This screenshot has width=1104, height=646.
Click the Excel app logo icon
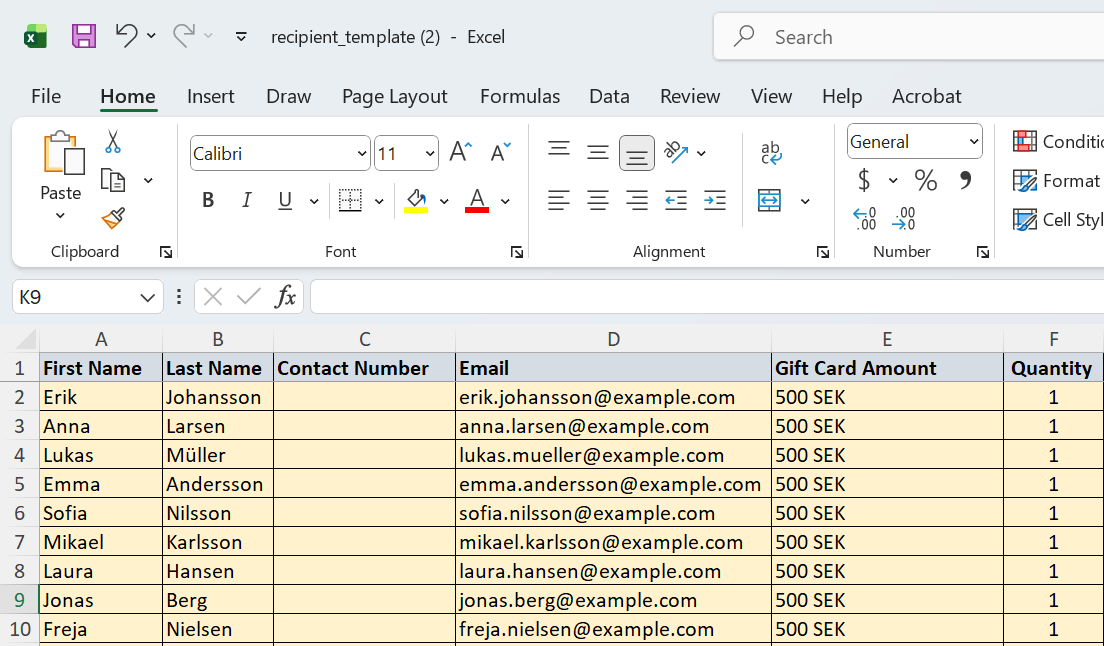click(x=35, y=36)
